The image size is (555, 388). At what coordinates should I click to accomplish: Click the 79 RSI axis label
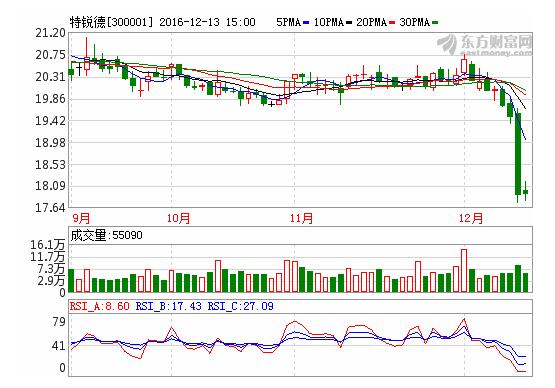click(59, 322)
